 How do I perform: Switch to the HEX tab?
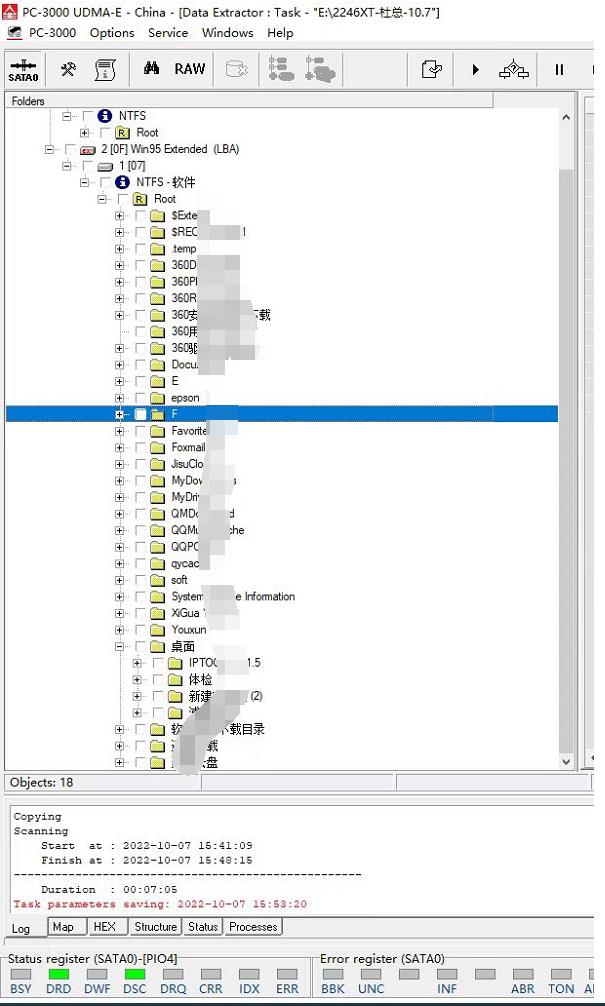[x=105, y=926]
